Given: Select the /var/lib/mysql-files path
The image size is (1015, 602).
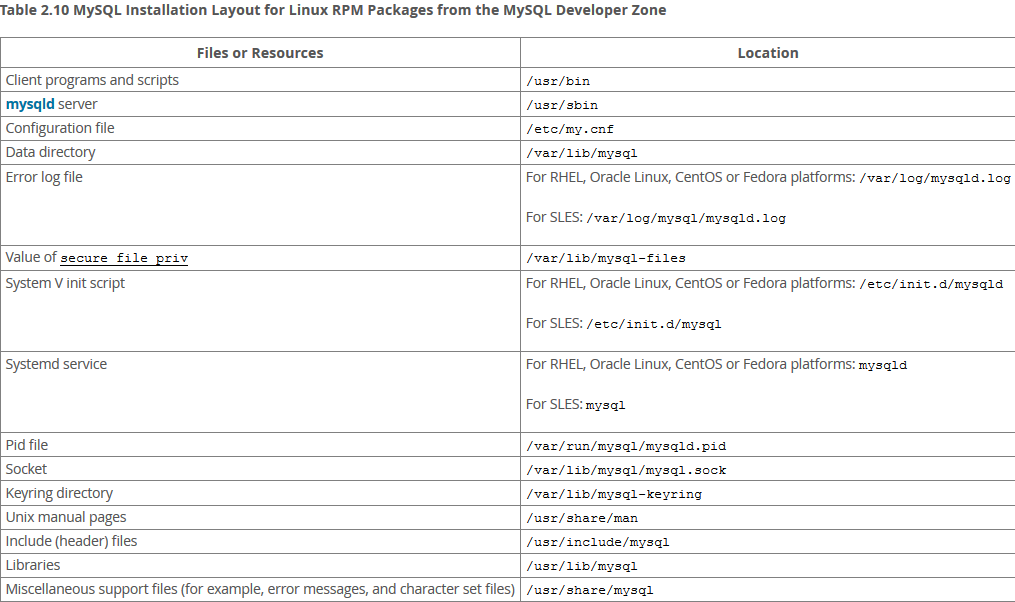Looking at the screenshot, I should point(606,258).
